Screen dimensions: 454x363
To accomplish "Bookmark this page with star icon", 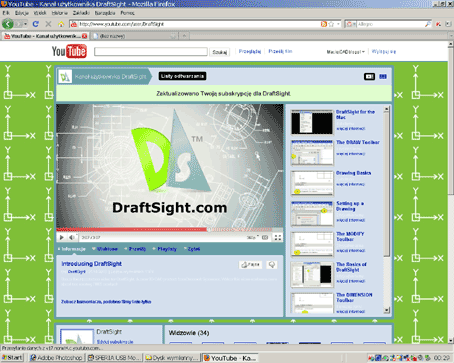I will coord(331,24).
